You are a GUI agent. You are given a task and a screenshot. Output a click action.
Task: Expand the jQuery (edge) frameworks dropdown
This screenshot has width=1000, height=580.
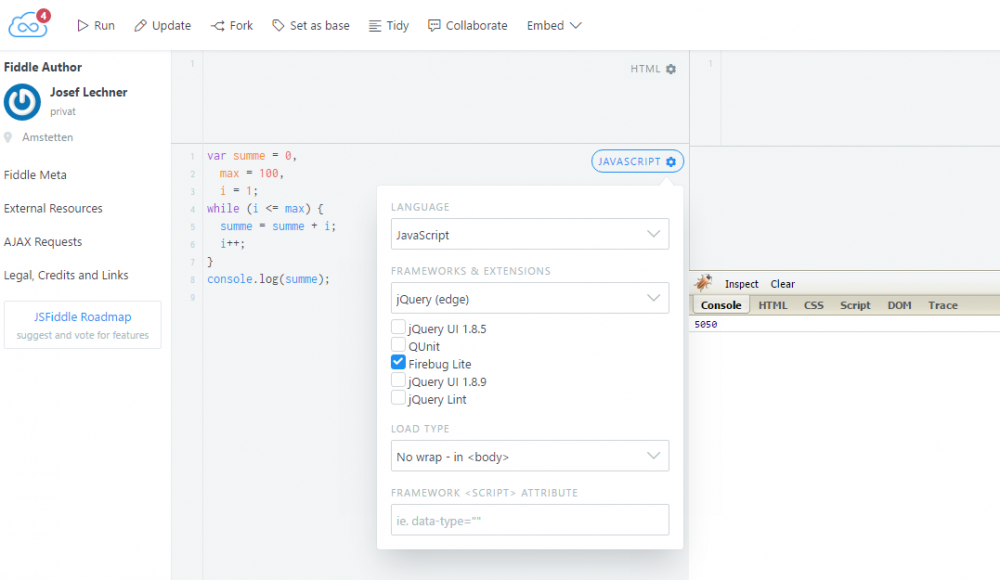coord(529,298)
